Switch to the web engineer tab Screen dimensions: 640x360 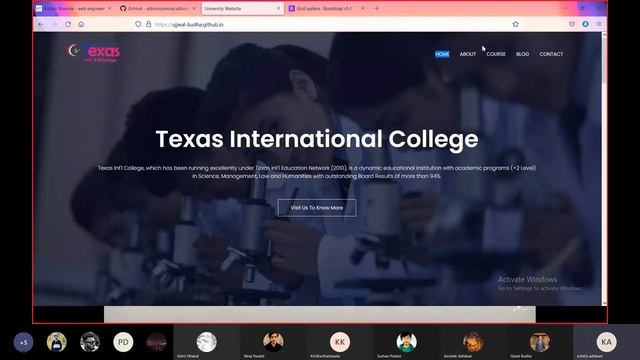click(73, 8)
